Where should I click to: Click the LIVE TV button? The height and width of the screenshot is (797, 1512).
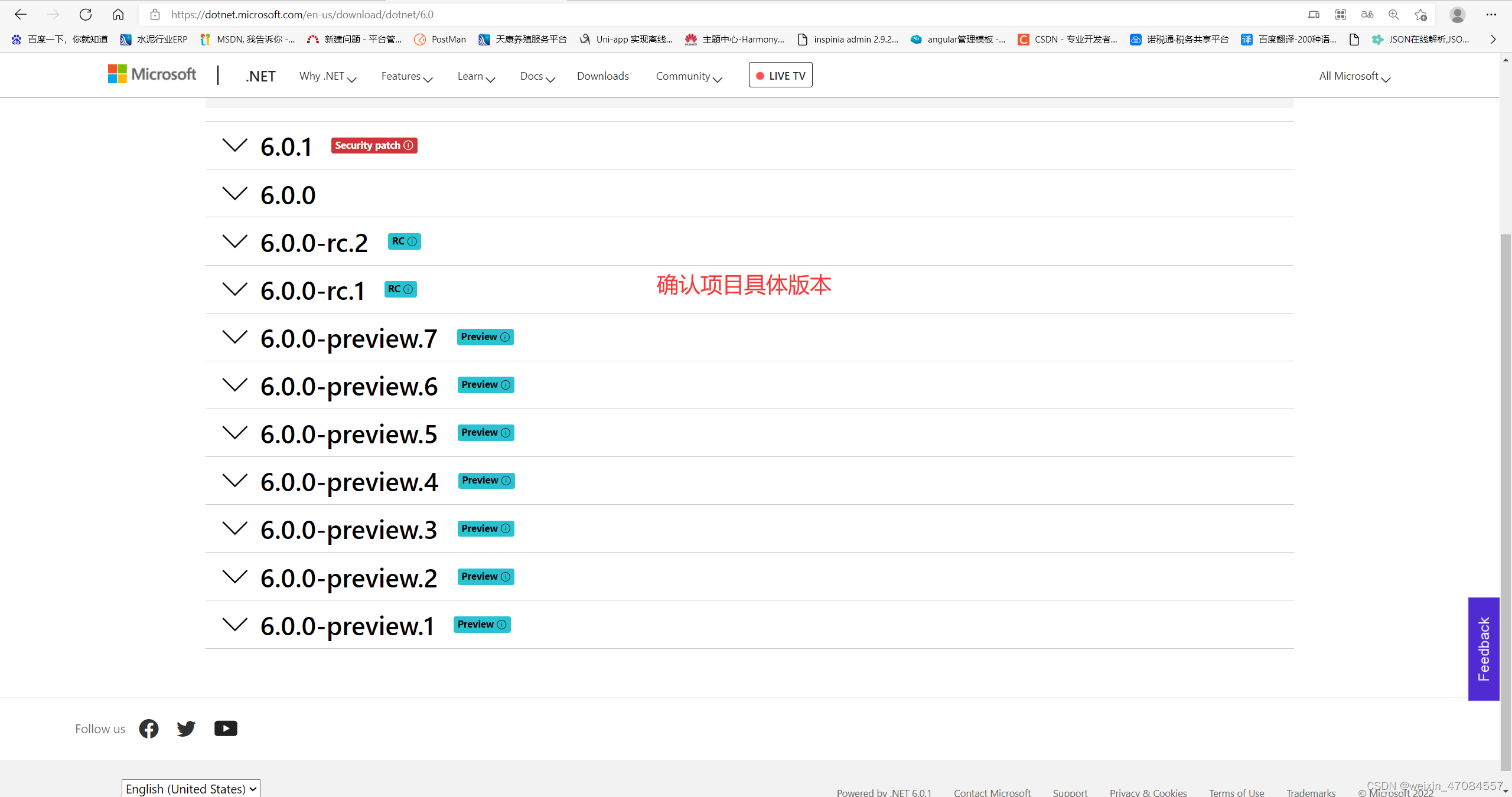point(780,75)
